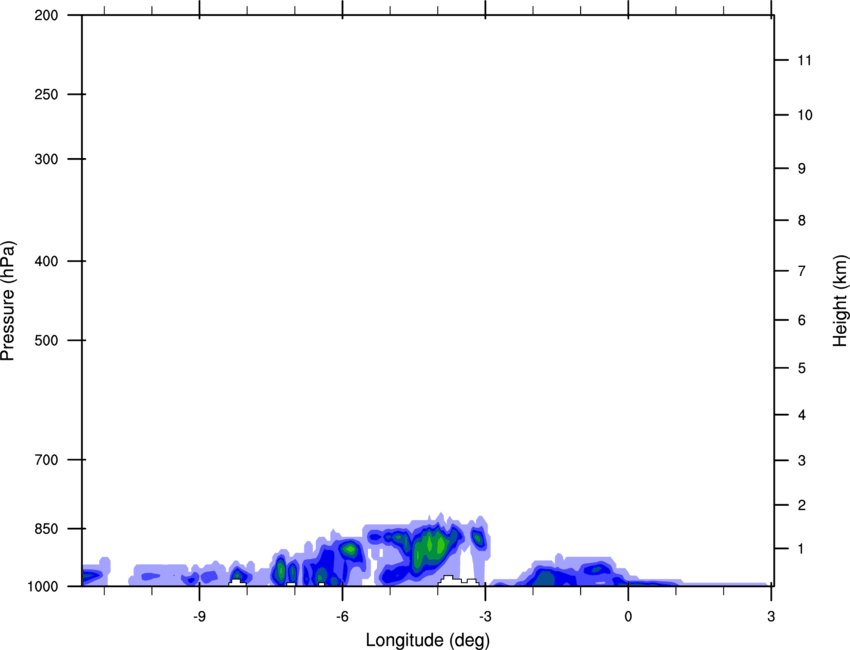Image resolution: width=850 pixels, height=650 pixels.
Task: Click the Pressure (hPa) axis title
Action: (x=8, y=301)
